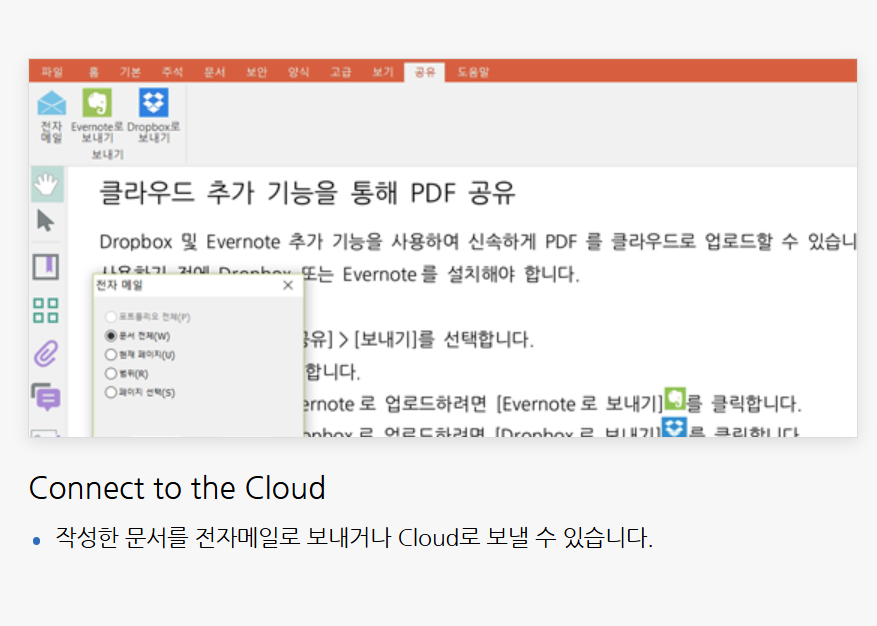The height and width of the screenshot is (626, 877).
Task: Open the bookmarks panel icon
Action: pos(46,267)
